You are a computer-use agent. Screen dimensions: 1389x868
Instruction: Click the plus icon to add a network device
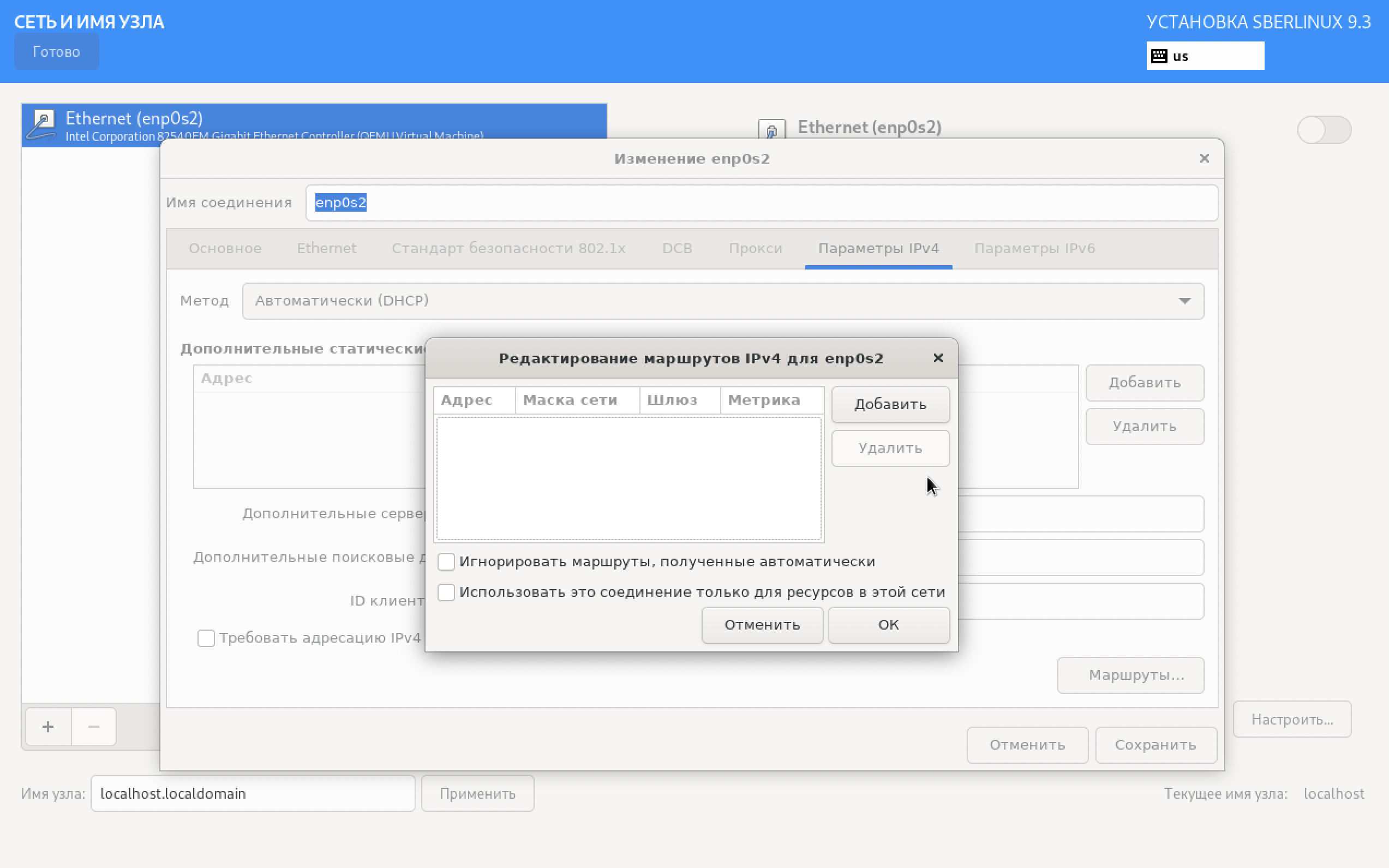pos(48,727)
